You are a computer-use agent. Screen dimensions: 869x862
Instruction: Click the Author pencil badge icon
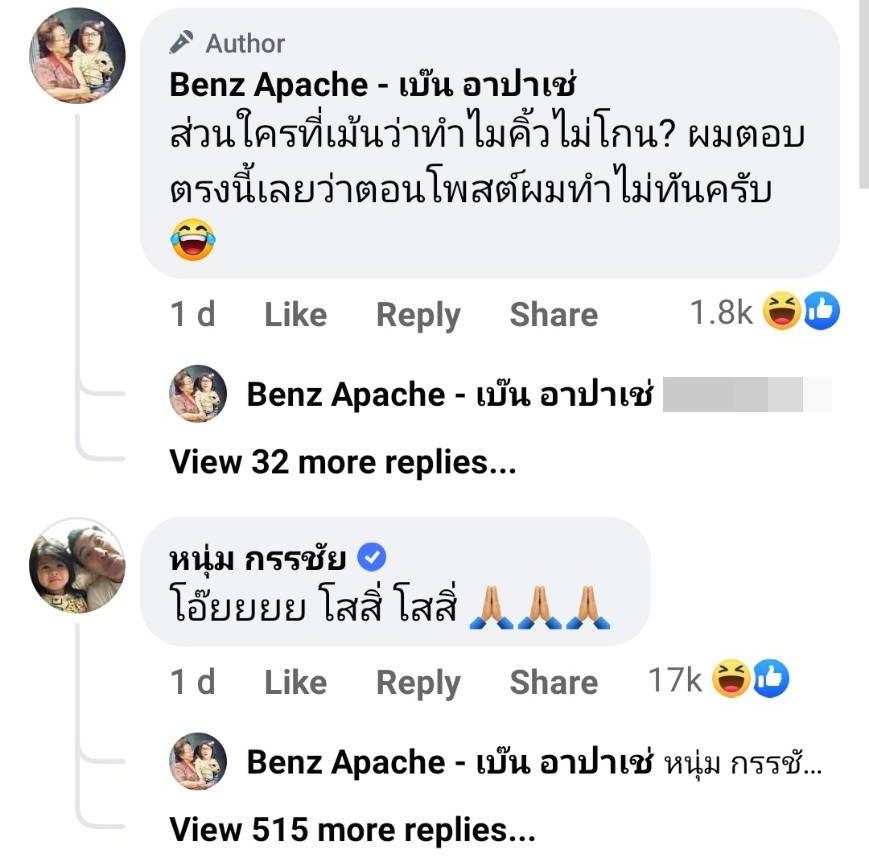[181, 43]
